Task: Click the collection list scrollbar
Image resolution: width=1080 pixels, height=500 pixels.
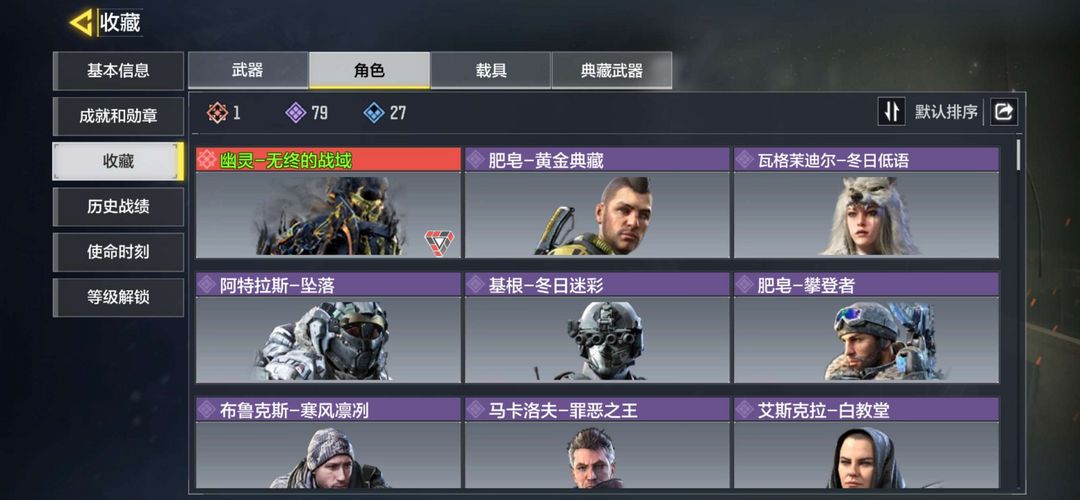Action: point(1019,155)
